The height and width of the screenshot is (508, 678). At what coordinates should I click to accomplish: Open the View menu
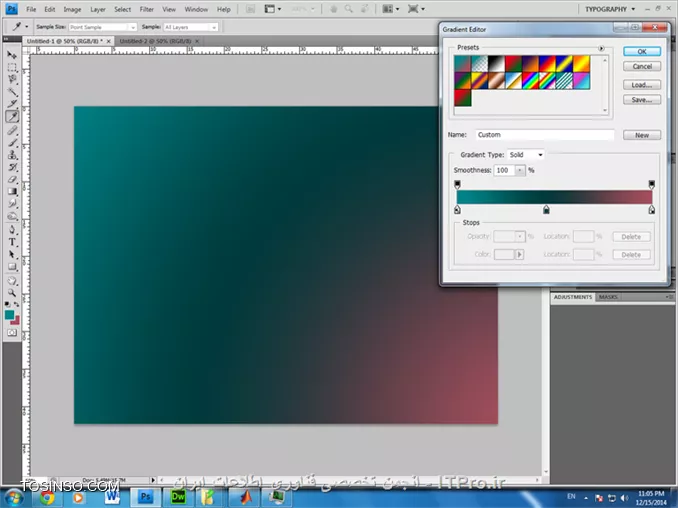(169, 9)
